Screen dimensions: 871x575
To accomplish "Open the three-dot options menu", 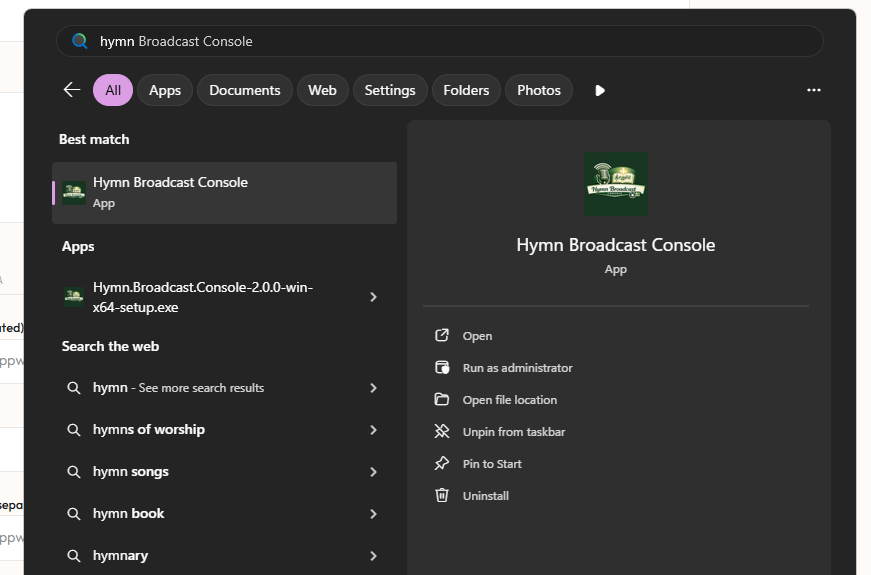I will coord(814,90).
